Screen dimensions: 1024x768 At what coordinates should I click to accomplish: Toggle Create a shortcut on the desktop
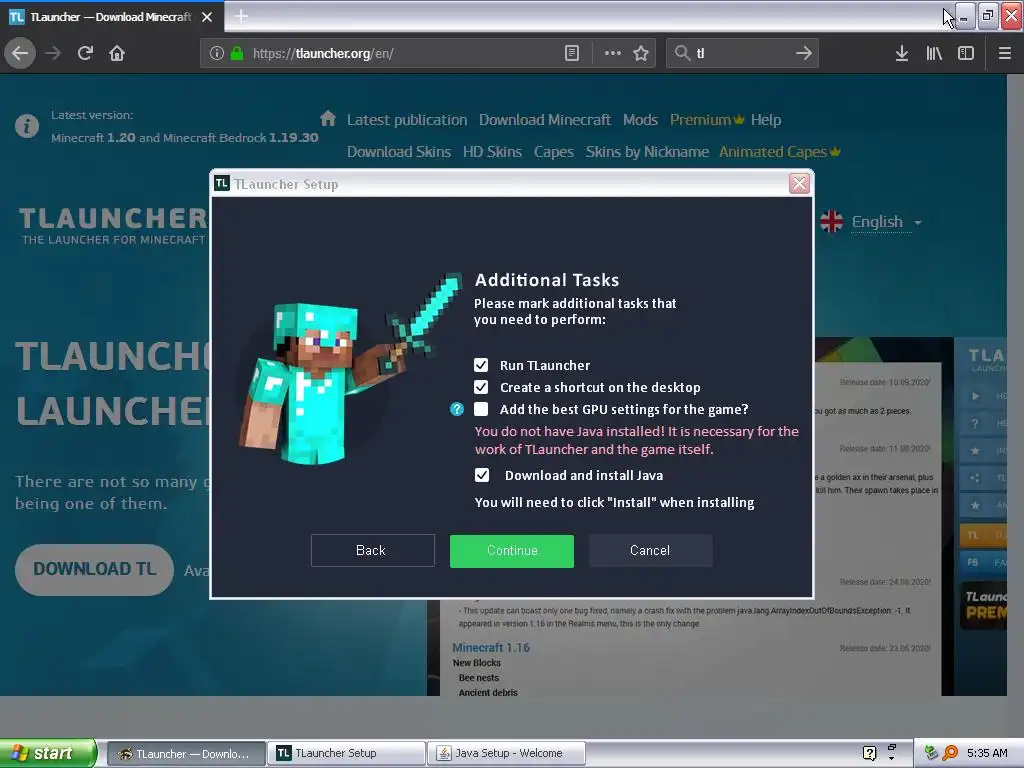click(x=481, y=387)
